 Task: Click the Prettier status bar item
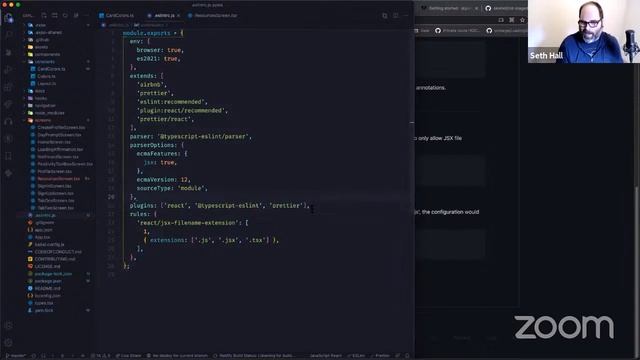tap(380, 356)
